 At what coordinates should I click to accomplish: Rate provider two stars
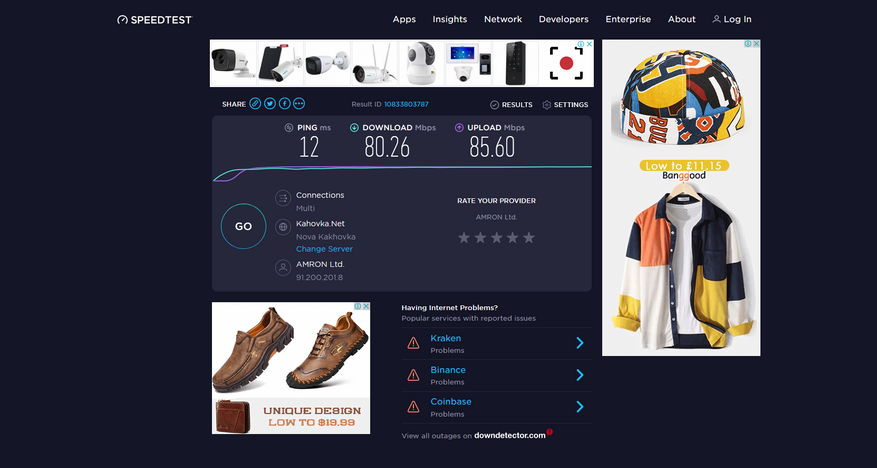coord(480,238)
